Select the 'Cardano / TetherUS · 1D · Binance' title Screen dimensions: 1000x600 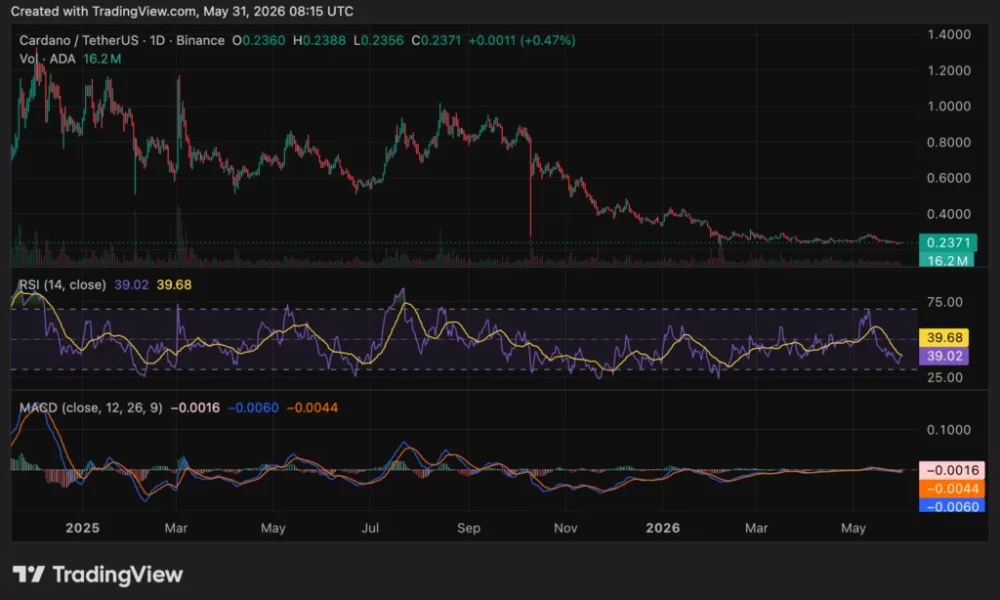point(122,40)
